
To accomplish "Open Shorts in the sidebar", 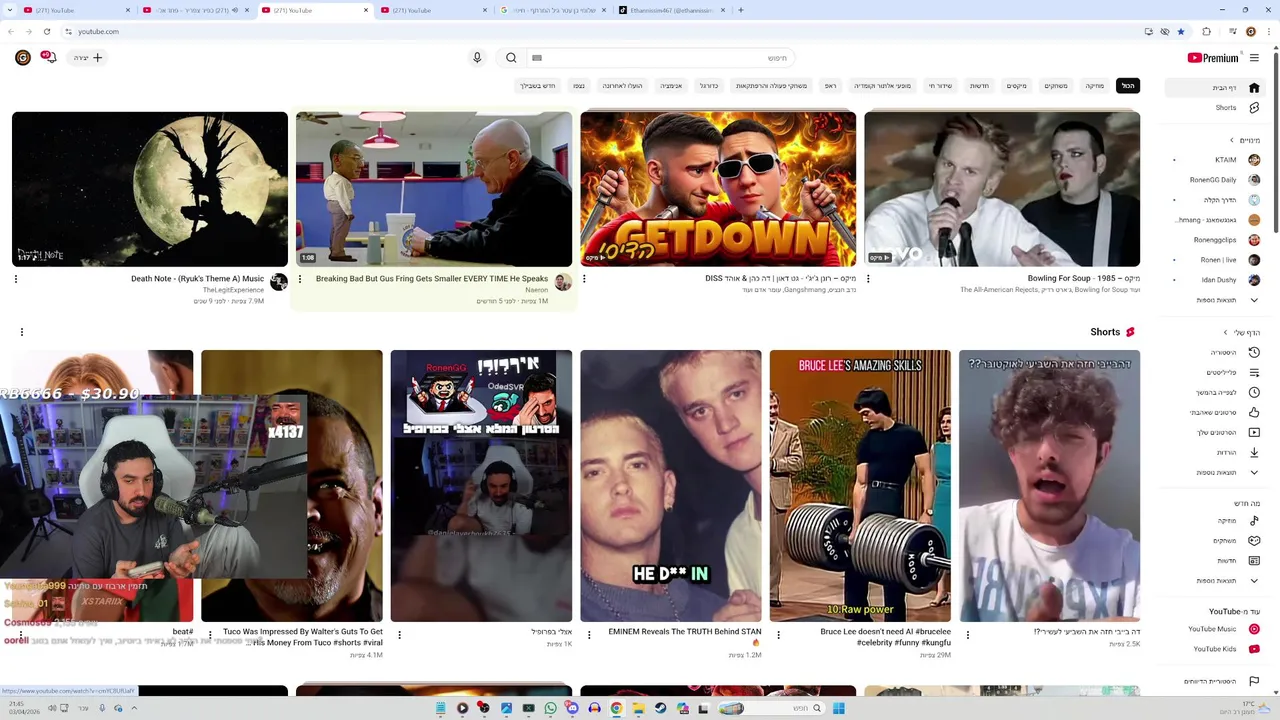I will (1215, 108).
